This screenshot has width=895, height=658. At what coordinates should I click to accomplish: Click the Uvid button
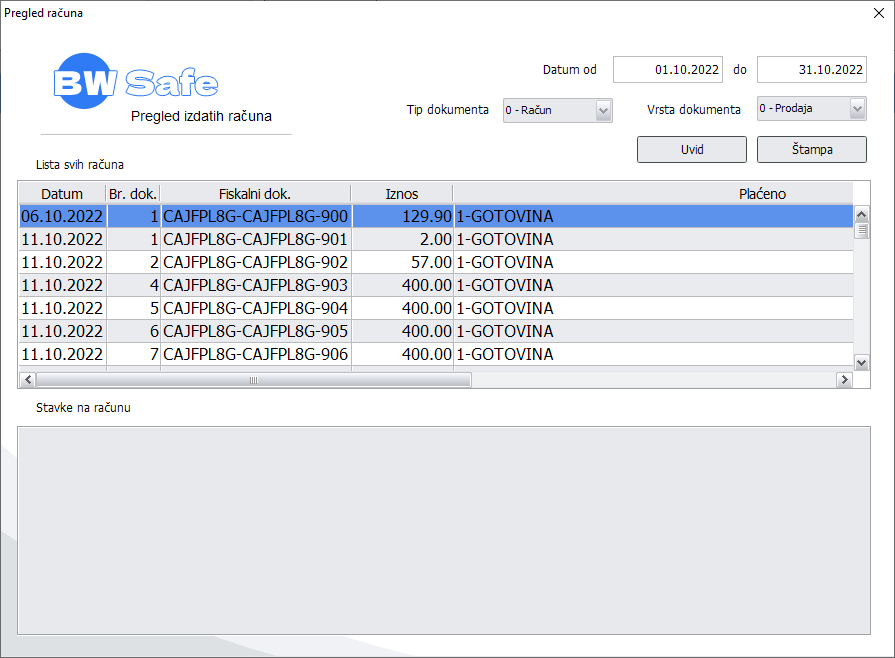(x=691, y=149)
